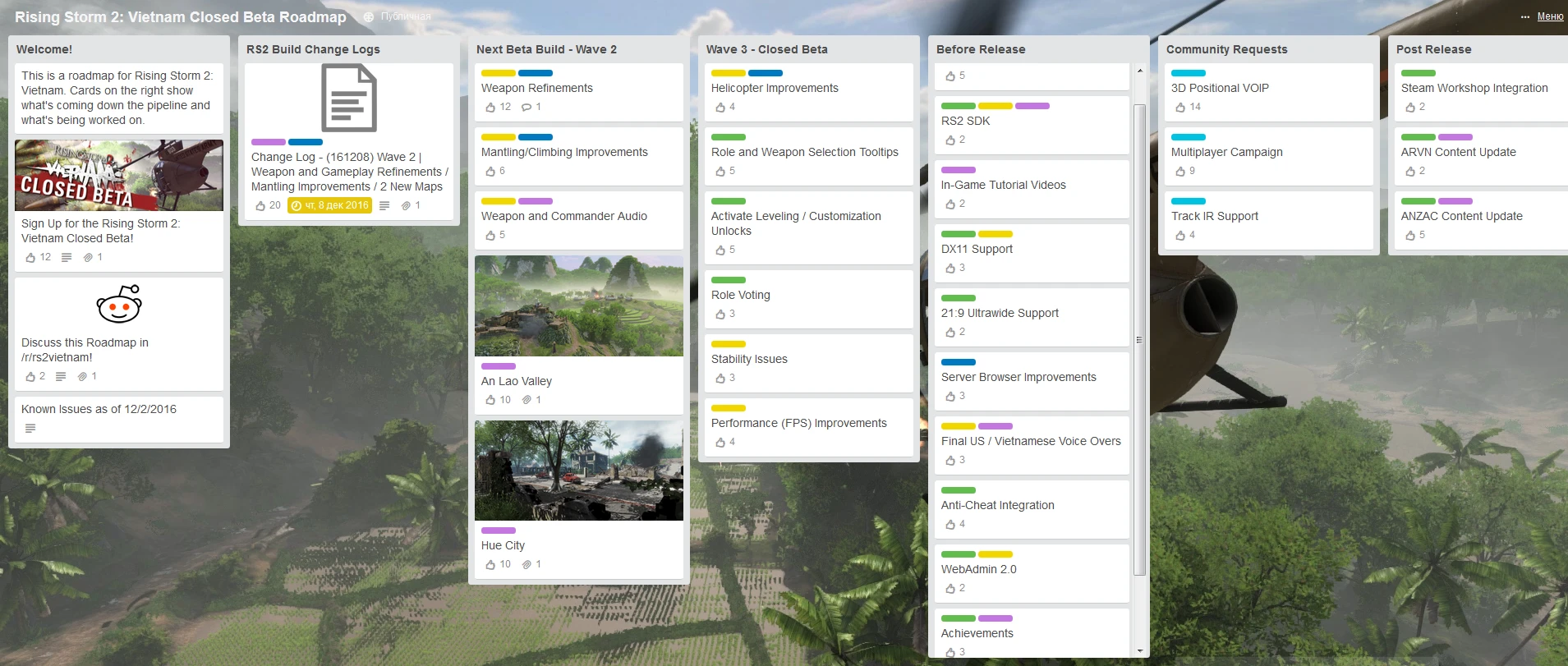Image resolution: width=1568 pixels, height=666 pixels.
Task: Open the Stability Issues card
Action: (x=809, y=363)
